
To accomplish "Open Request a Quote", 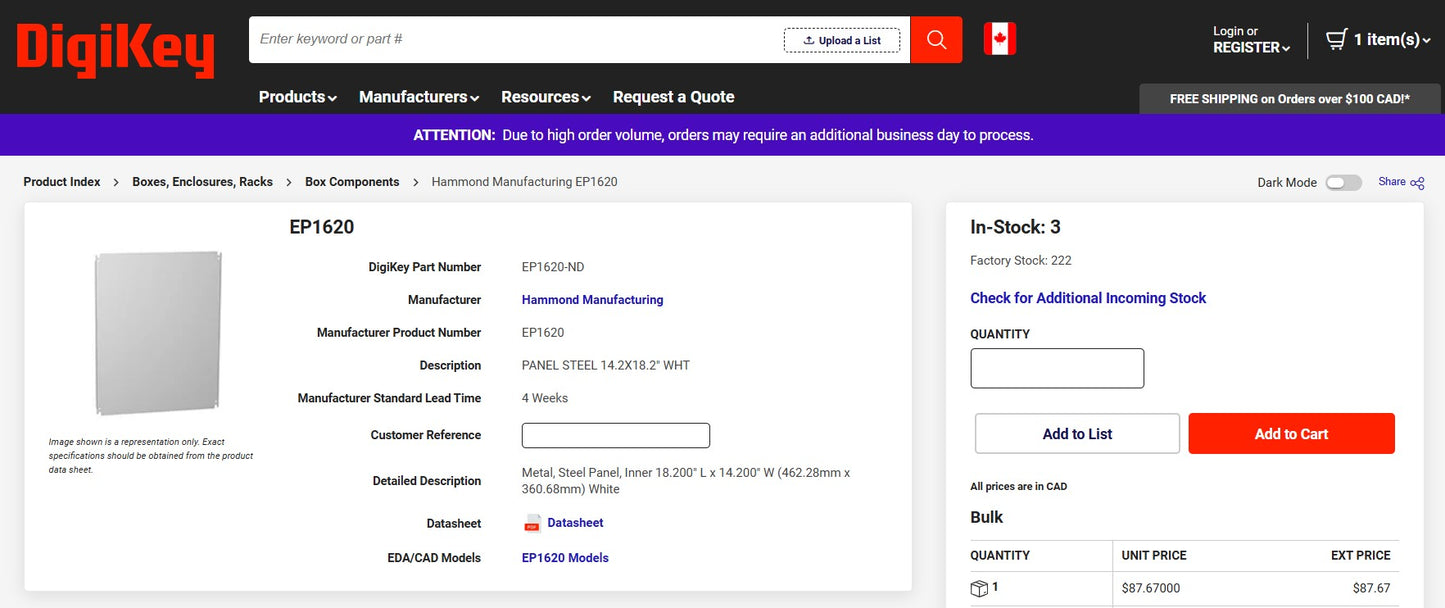I will (x=673, y=97).
